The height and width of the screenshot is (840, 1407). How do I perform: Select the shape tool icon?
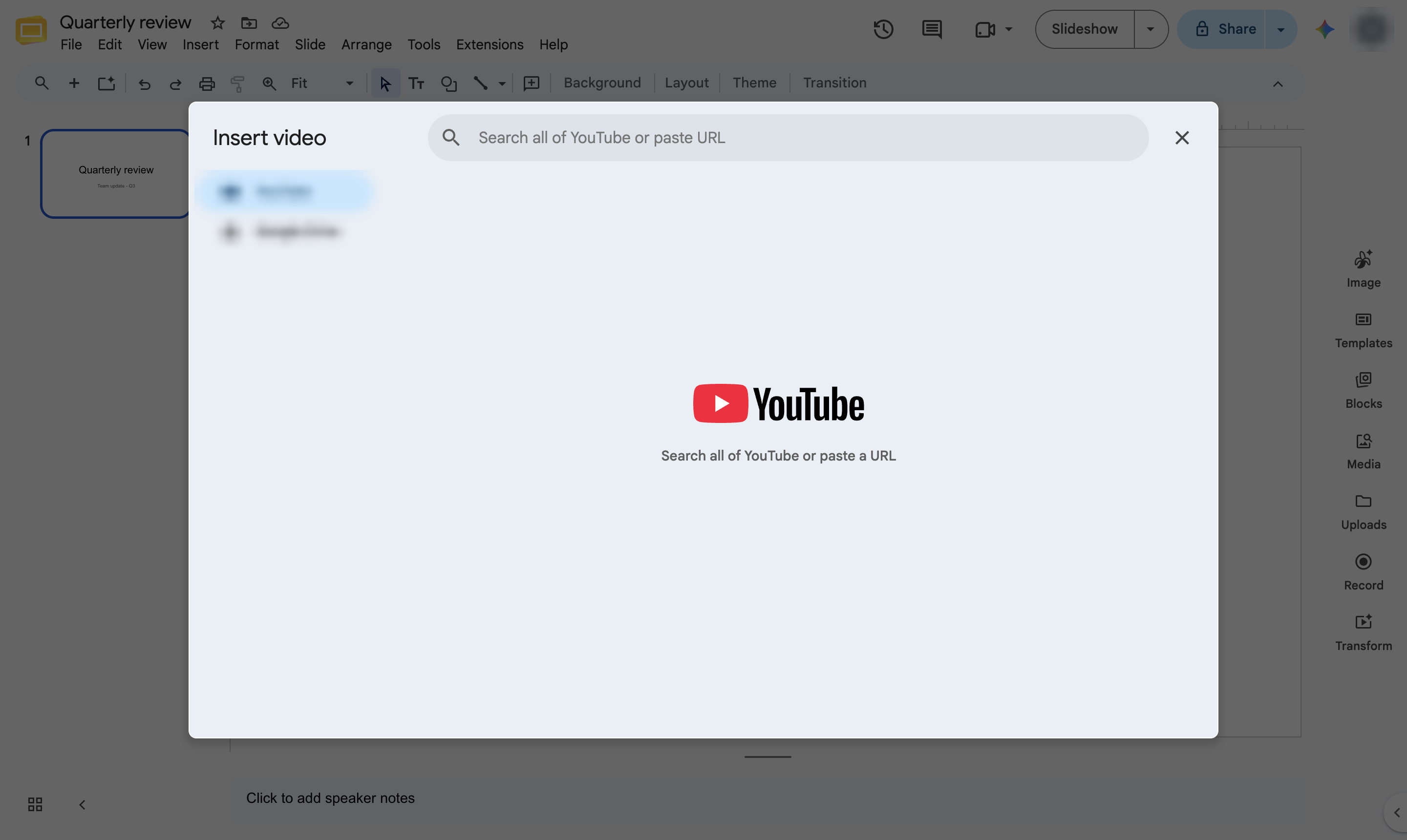(x=448, y=84)
